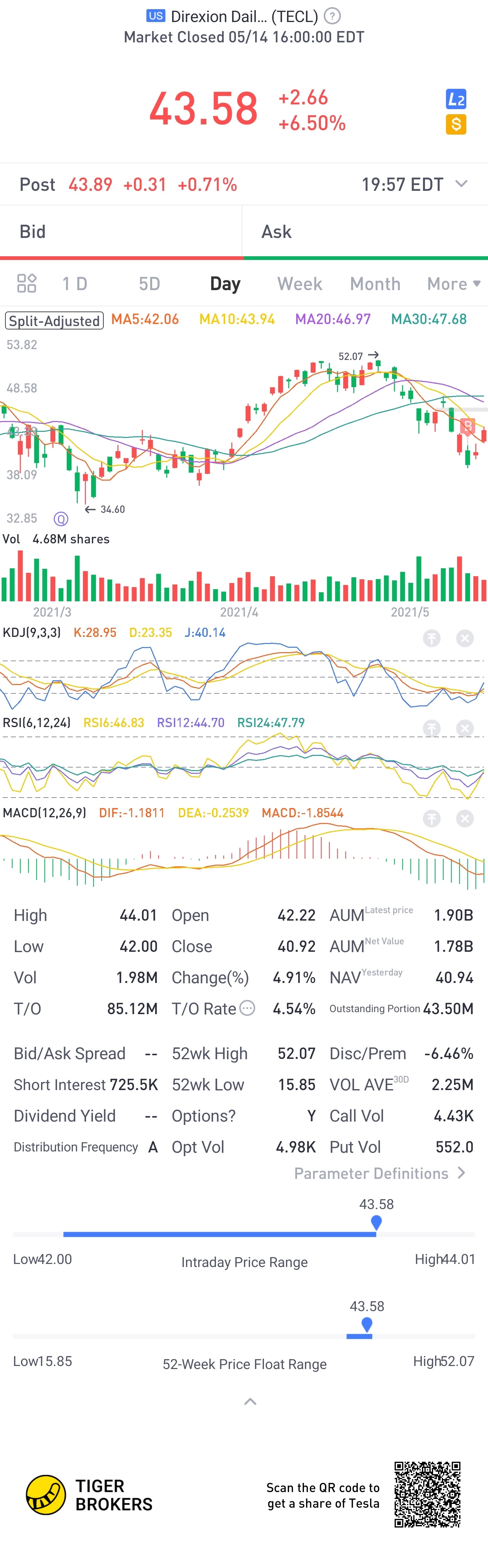Screen dimensions: 488x1568
Task: Tap the post-market price 43.89
Action: [x=91, y=184]
